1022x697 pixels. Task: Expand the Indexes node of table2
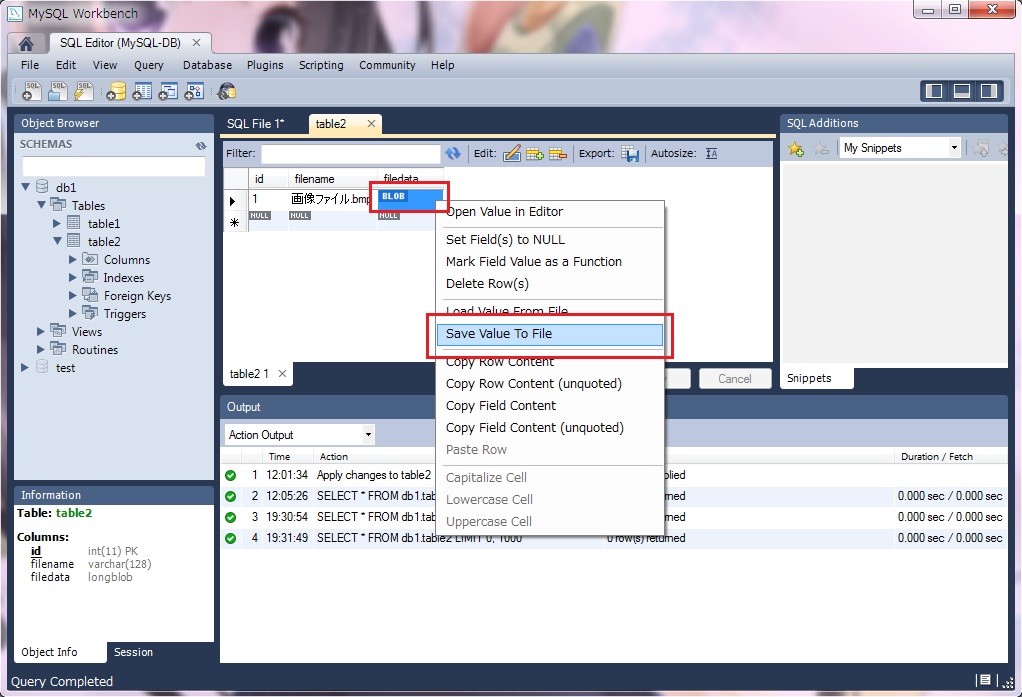pyautogui.click(x=72, y=277)
